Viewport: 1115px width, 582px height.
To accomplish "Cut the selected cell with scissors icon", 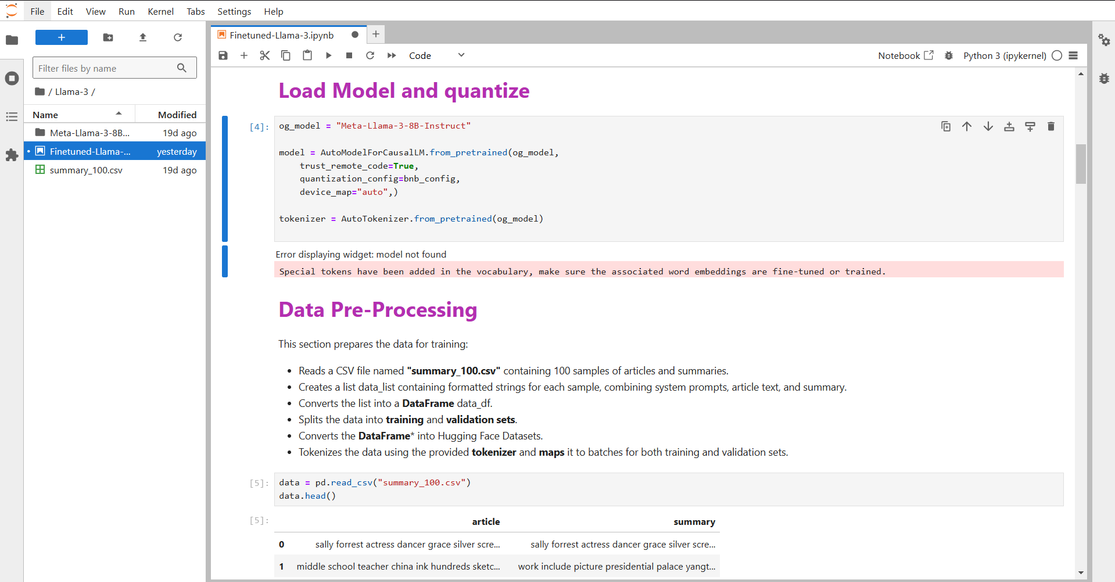I will 265,55.
